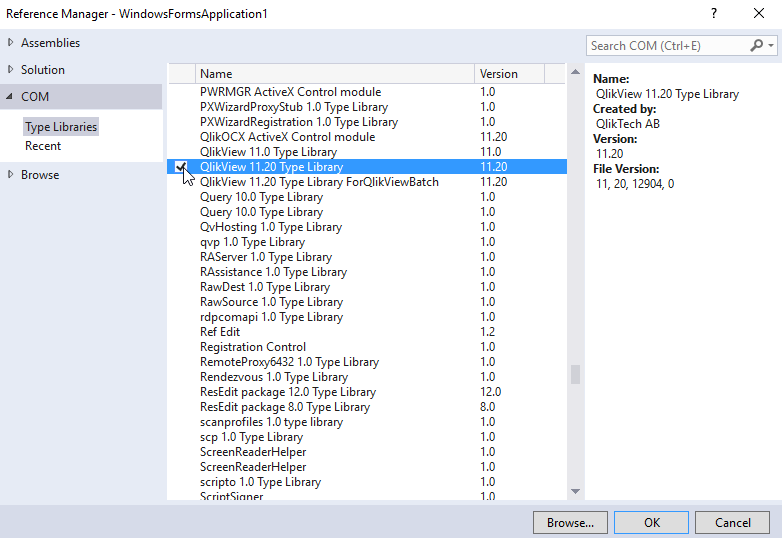Click the search magnifier icon
This screenshot has height=538, width=782.
point(756,46)
